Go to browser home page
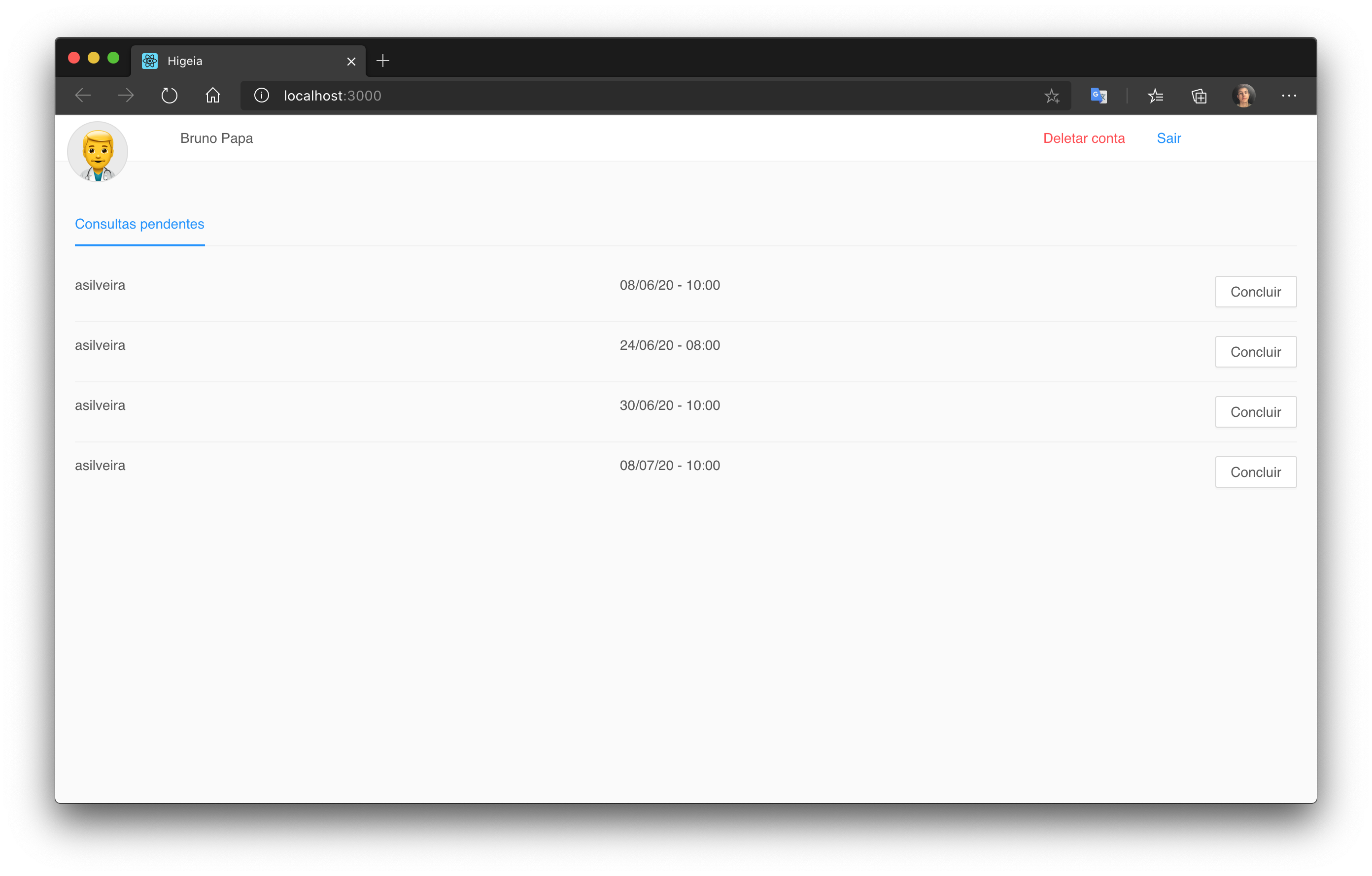Image resolution: width=1372 pixels, height=876 pixels. (212, 96)
